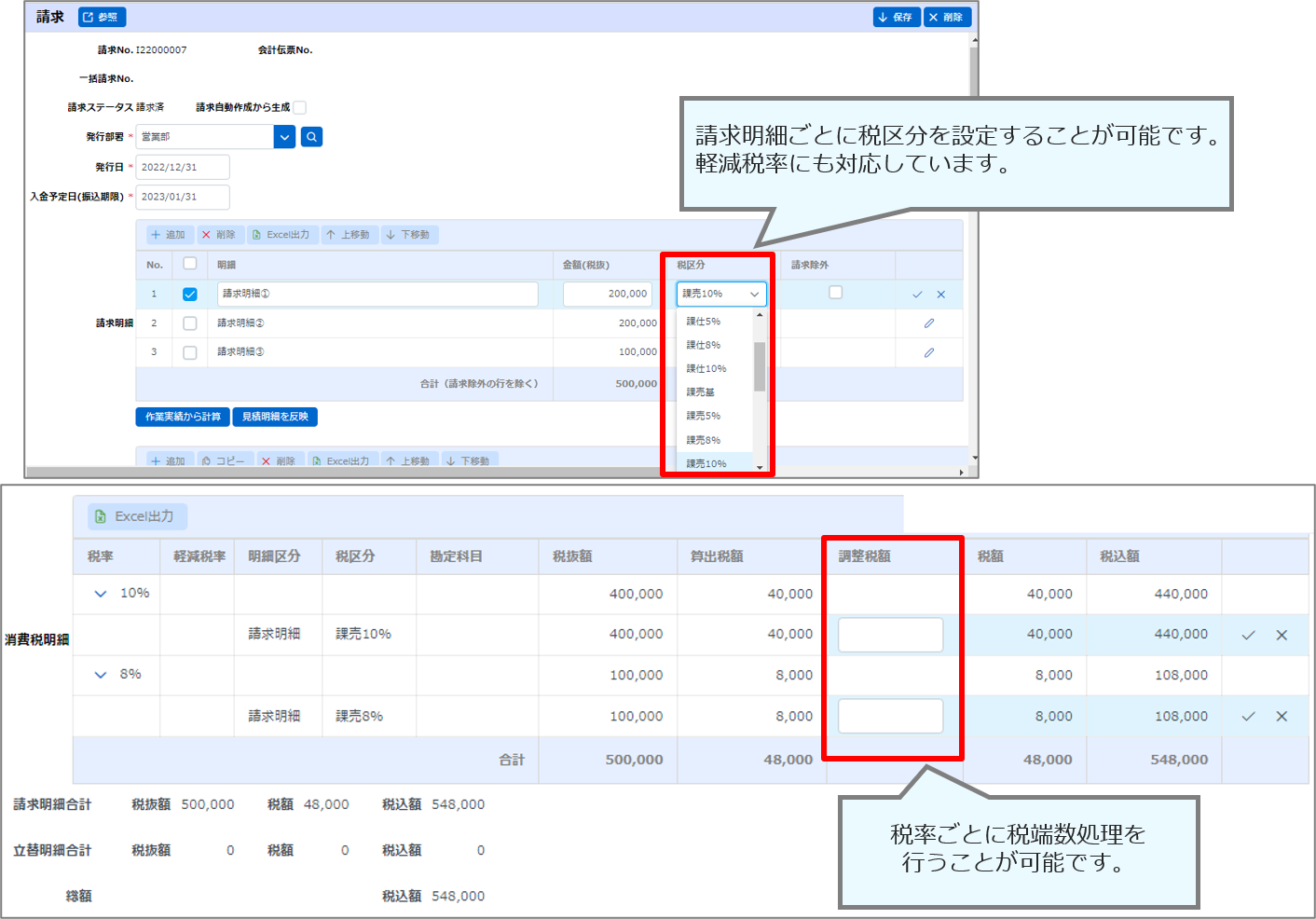
Task: Click 作業実績から計算 button
Action: [x=183, y=417]
